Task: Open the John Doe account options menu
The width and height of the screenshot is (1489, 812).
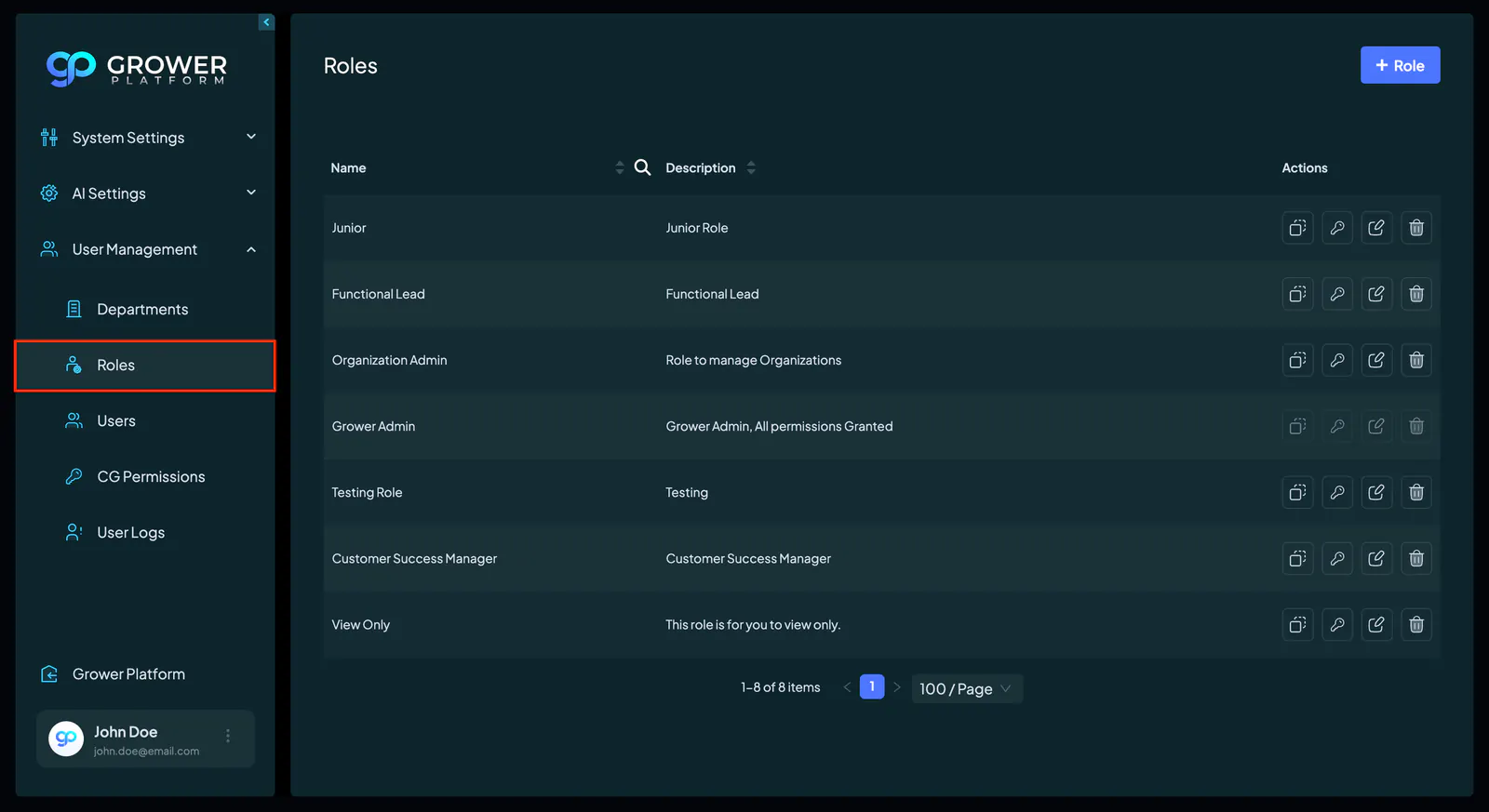Action: point(228,736)
